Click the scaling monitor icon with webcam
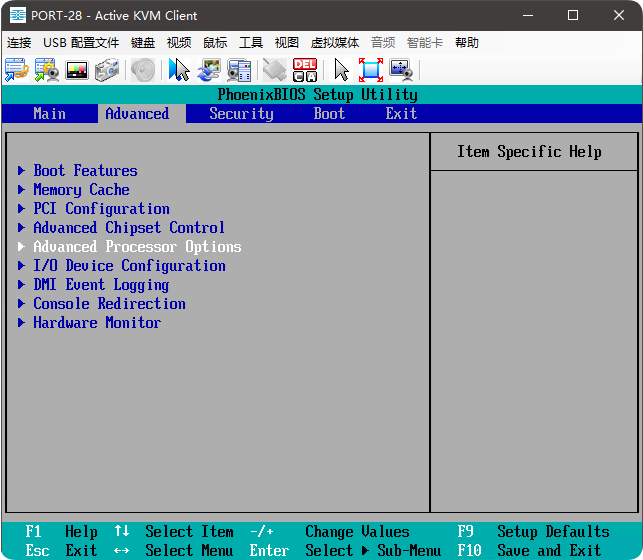Screen dimensions: 643x560 click(401, 70)
